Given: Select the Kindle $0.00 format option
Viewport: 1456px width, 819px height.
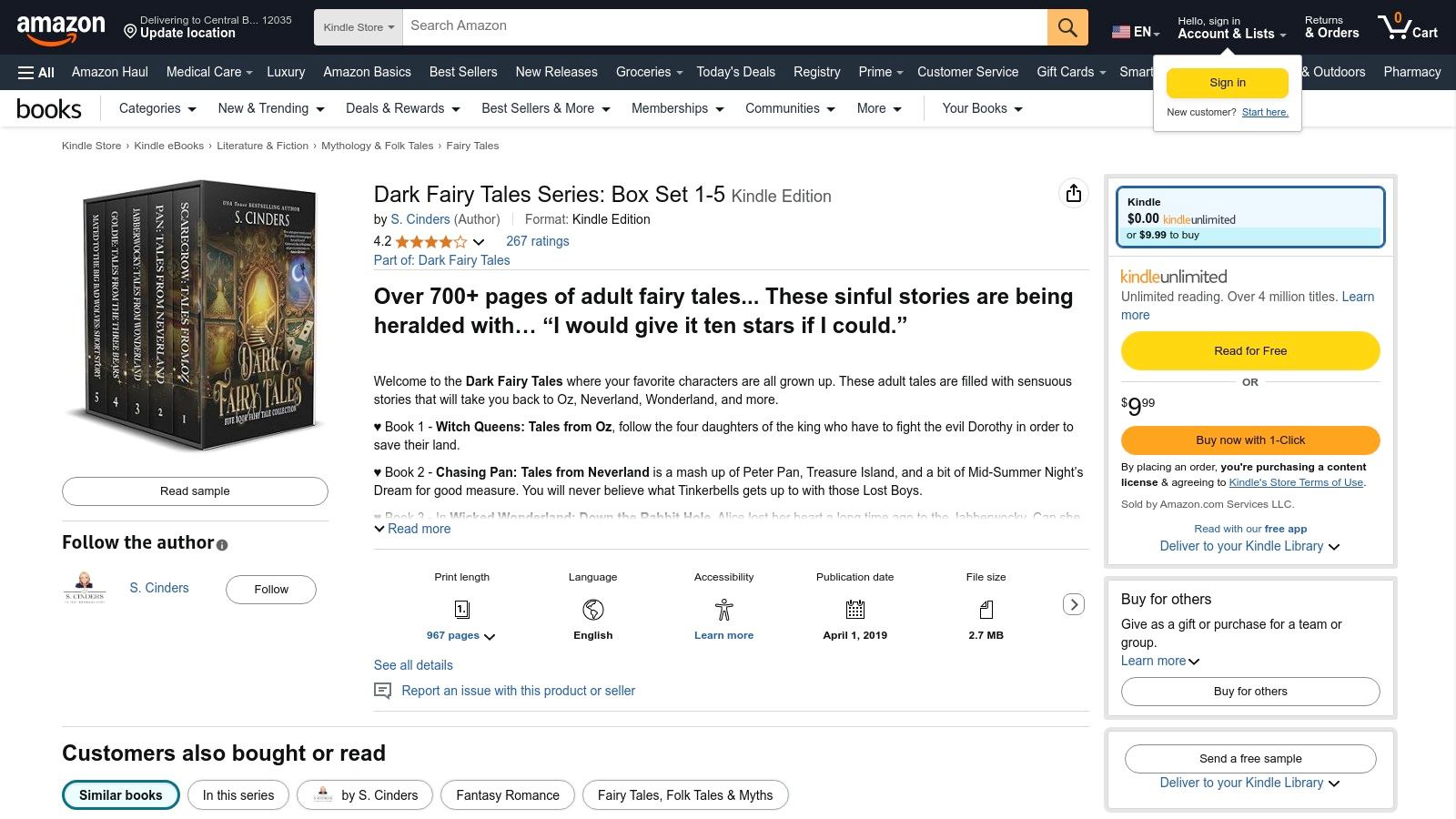Looking at the screenshot, I should click(x=1250, y=217).
